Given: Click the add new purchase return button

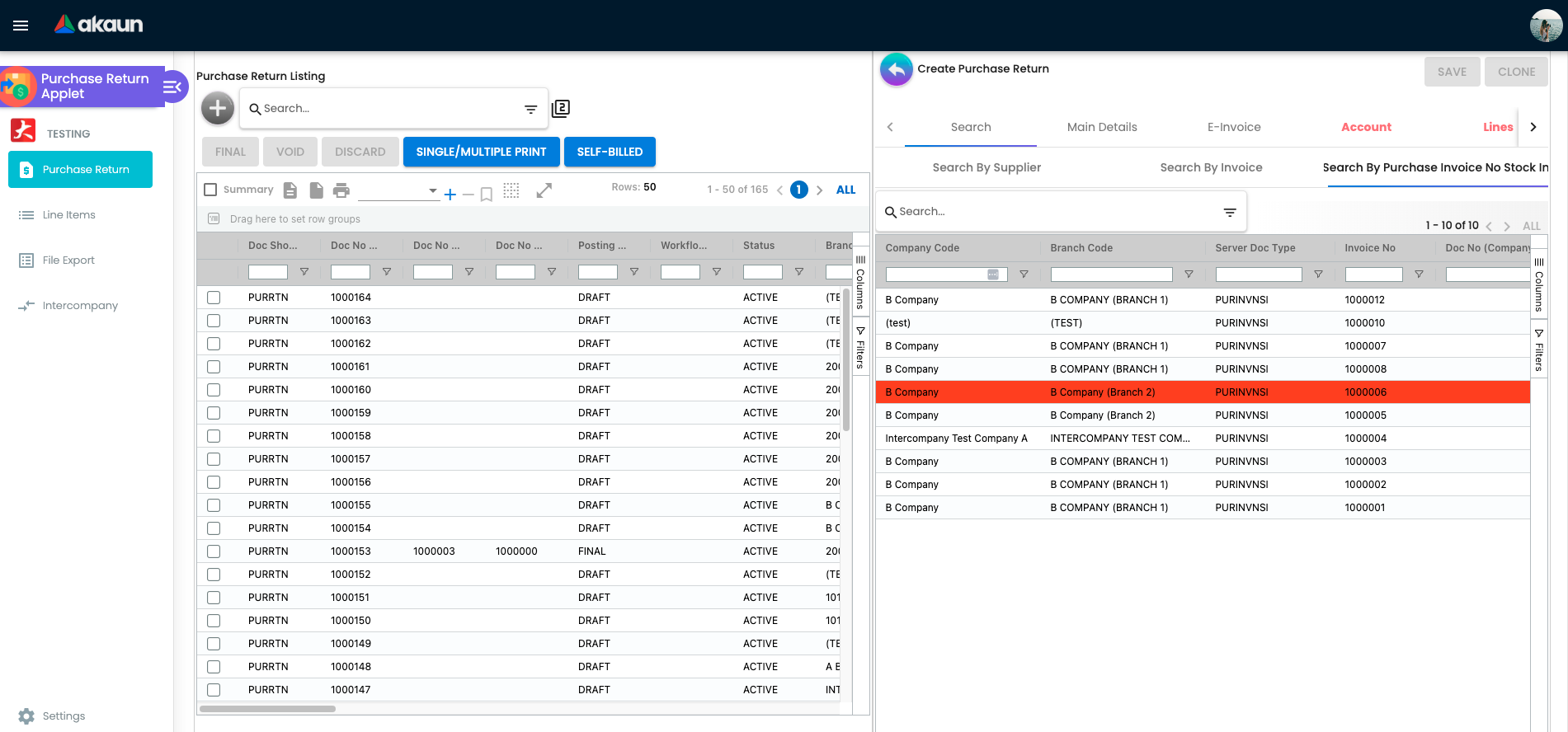Looking at the screenshot, I should tap(218, 108).
